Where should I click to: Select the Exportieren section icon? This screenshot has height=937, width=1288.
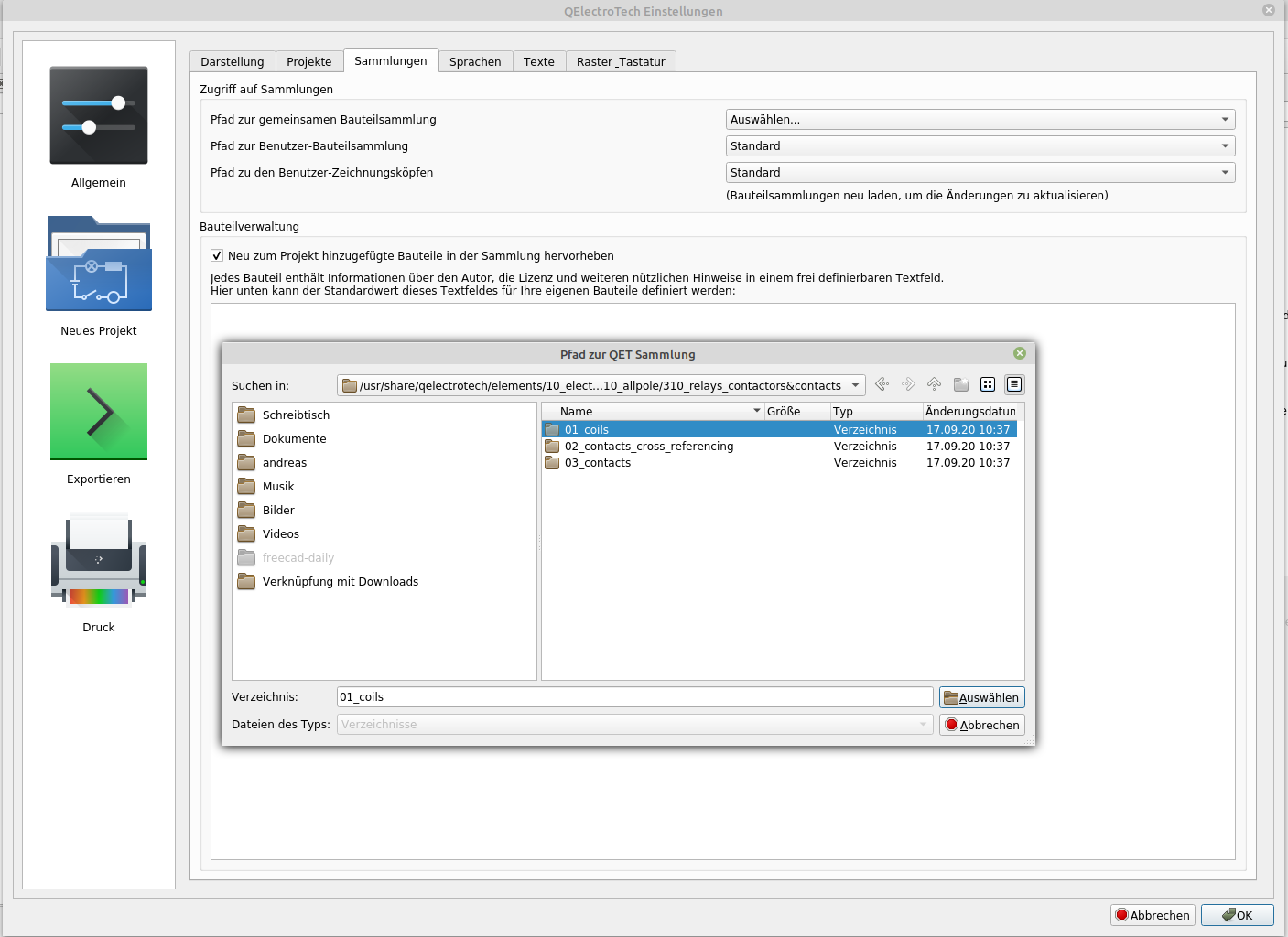click(99, 412)
